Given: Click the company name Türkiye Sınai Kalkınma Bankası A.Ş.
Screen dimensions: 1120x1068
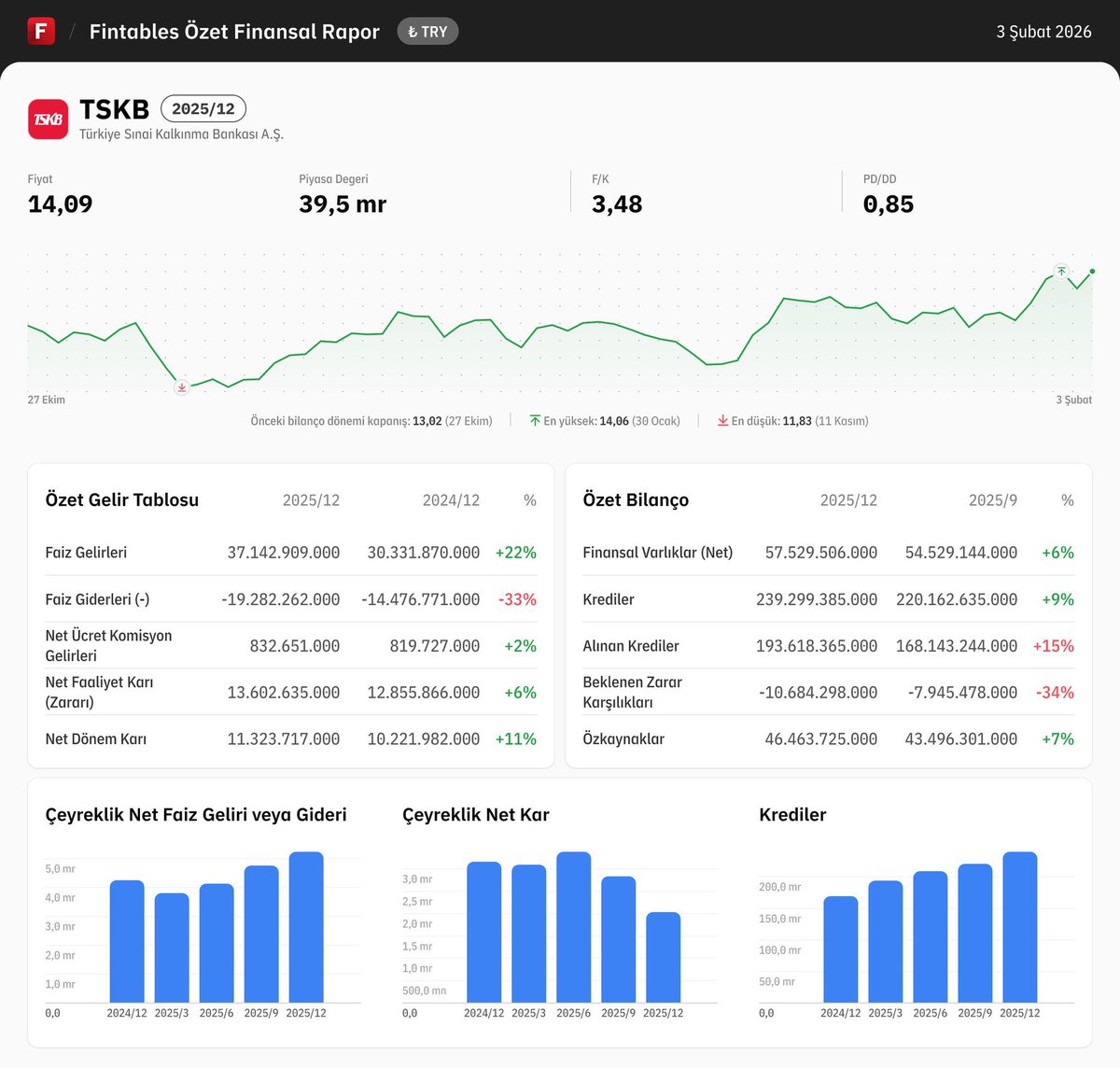Looking at the screenshot, I should [181, 134].
